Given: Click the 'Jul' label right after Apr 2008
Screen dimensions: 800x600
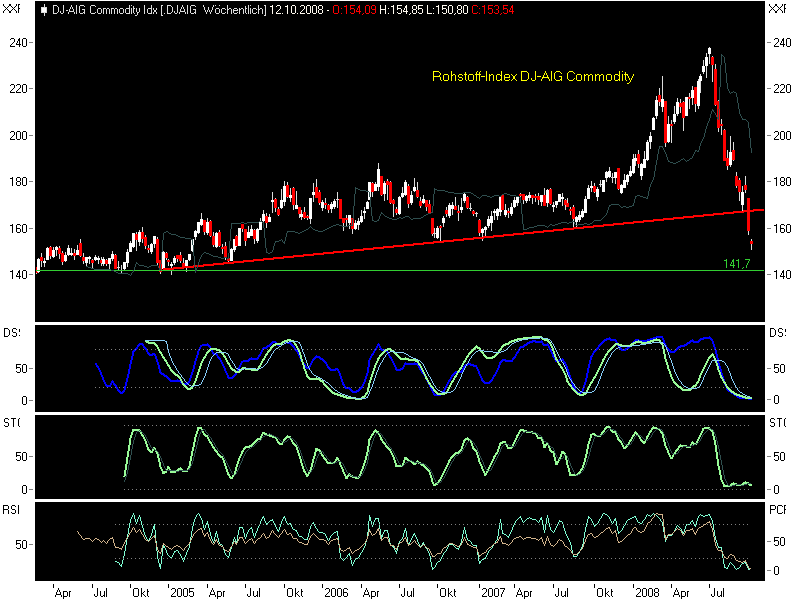Looking at the screenshot, I should 717,592.
